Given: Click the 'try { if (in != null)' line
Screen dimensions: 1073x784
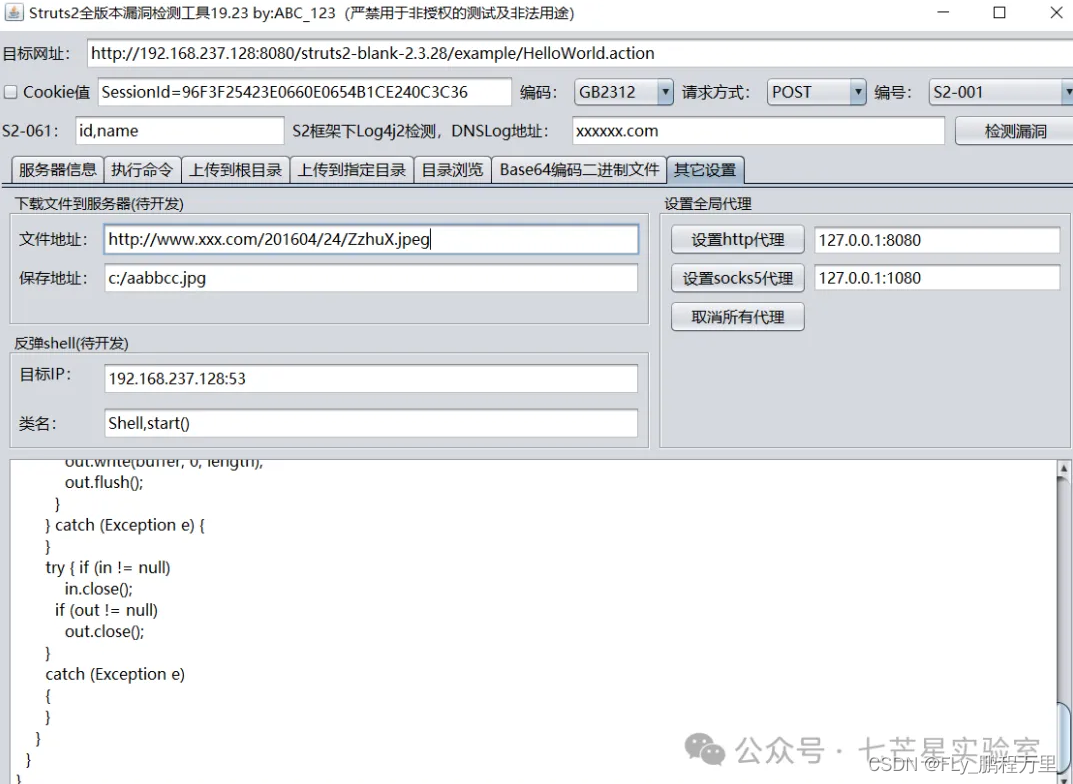Looking at the screenshot, I should [x=107, y=568].
